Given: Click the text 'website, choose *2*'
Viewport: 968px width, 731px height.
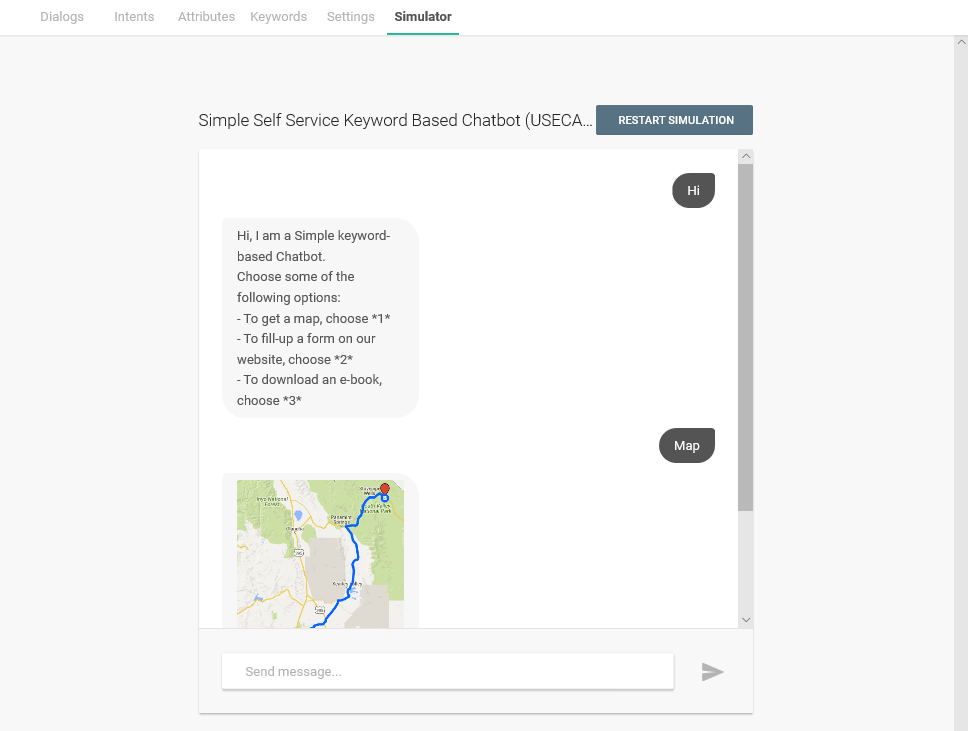Looking at the screenshot, I should click(x=295, y=359).
